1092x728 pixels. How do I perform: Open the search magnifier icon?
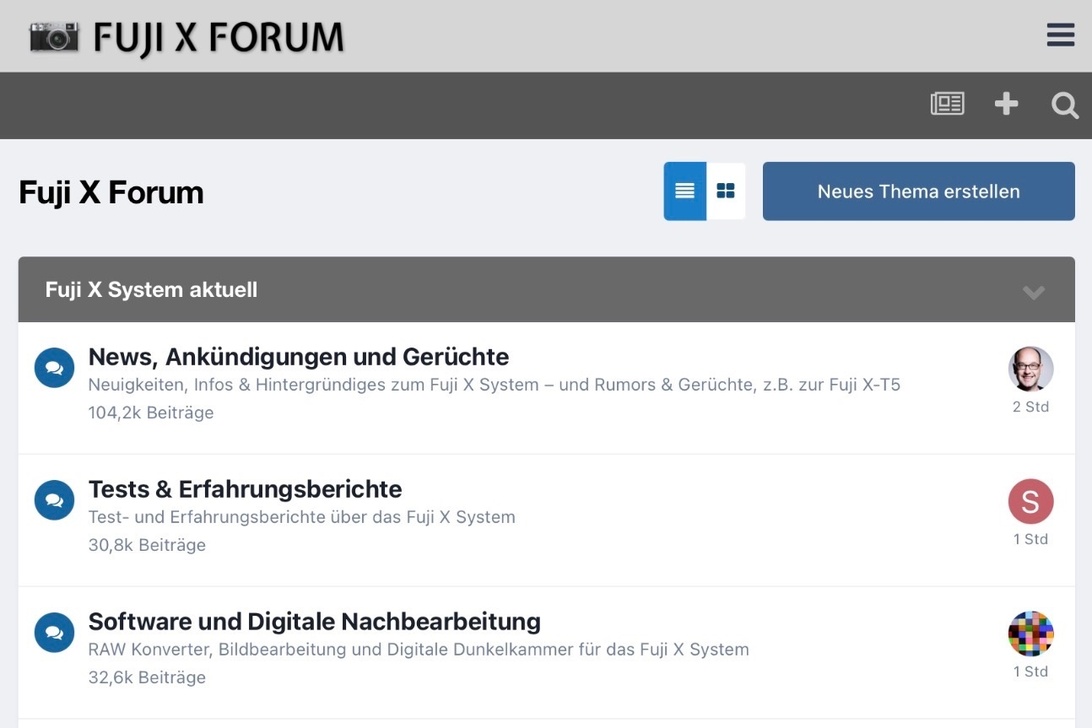click(x=1064, y=105)
